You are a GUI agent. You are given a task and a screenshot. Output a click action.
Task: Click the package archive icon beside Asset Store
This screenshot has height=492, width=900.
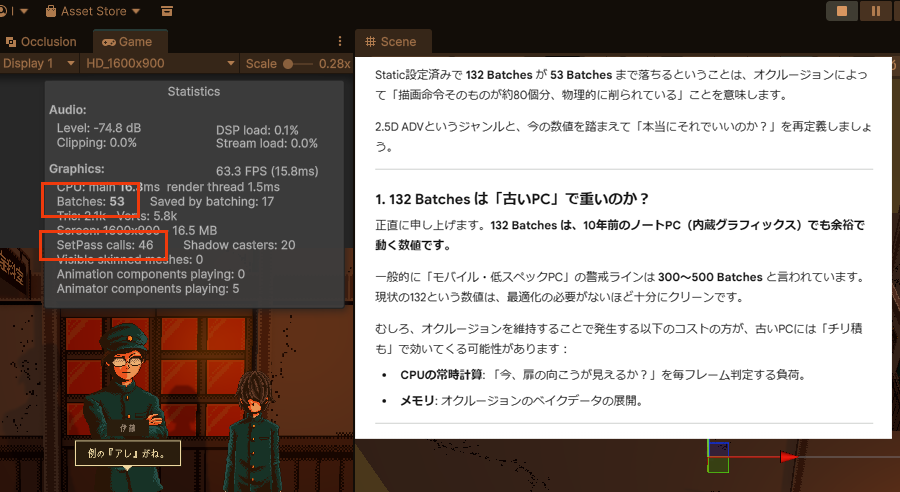click(x=167, y=11)
